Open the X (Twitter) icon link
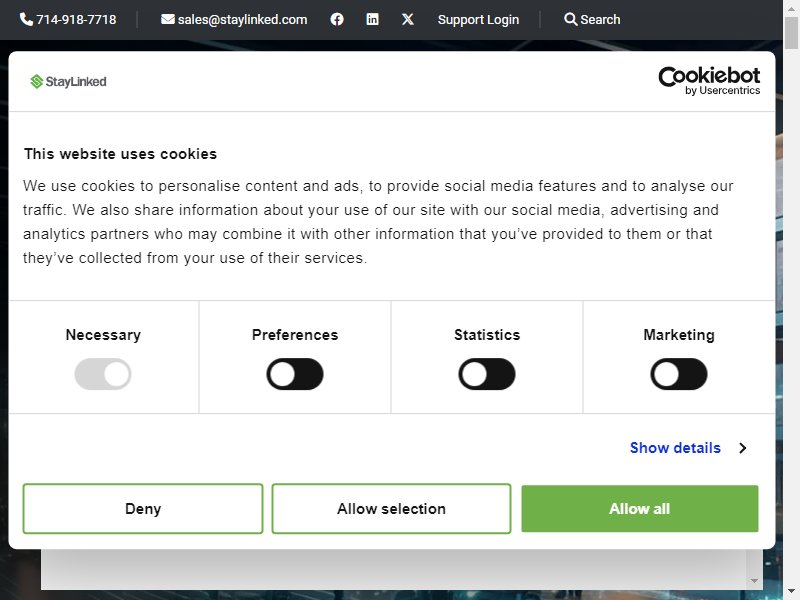800x600 pixels. (x=408, y=19)
